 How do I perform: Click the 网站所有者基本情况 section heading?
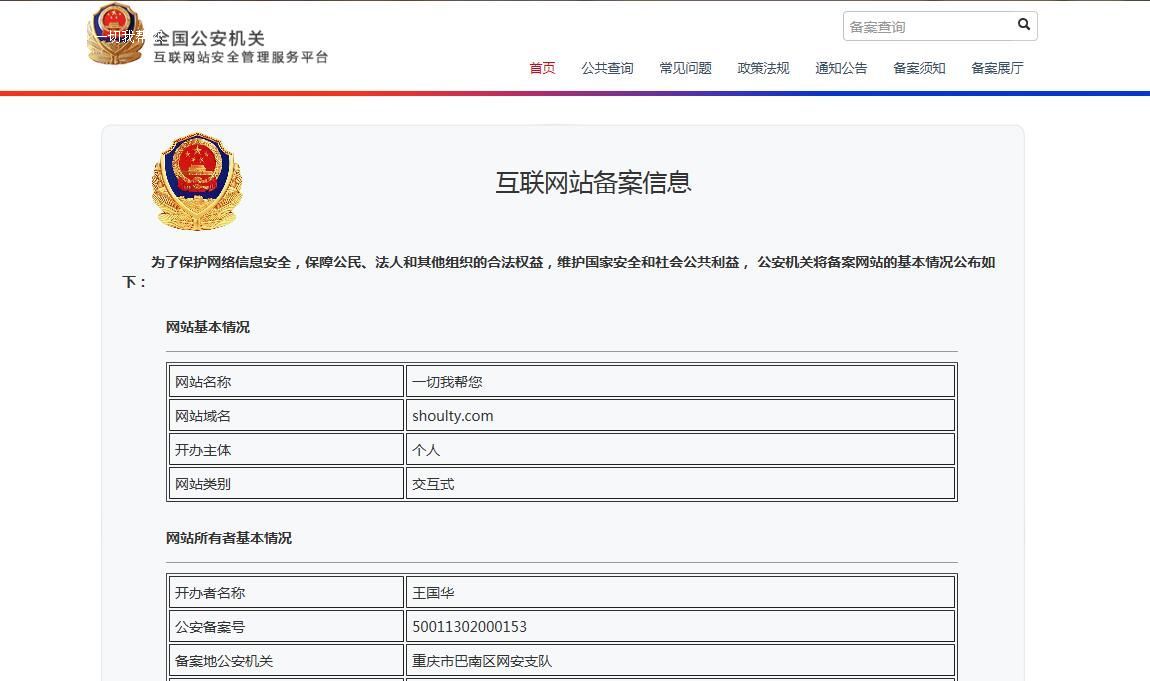229,538
